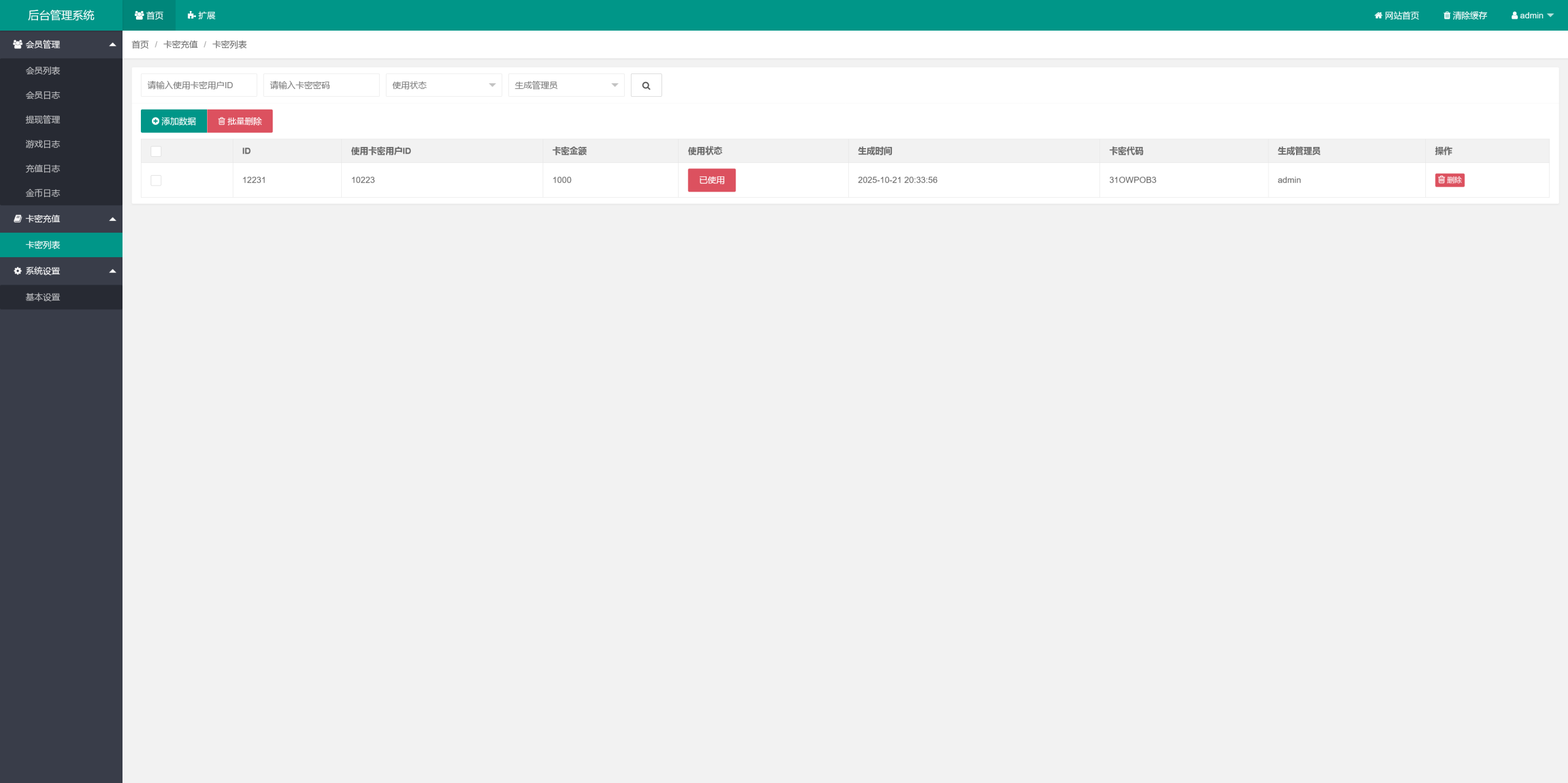1568x783 pixels.
Task: Go to 提现管理 sidebar item
Action: point(43,119)
